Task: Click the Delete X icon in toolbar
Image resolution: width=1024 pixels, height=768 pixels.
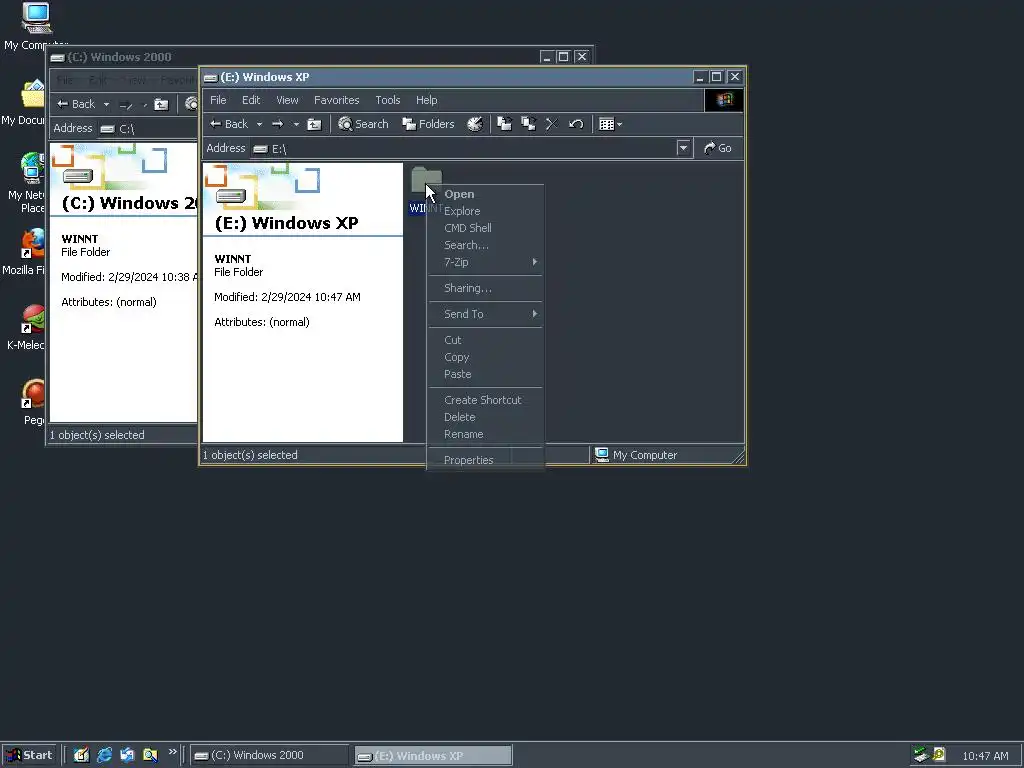Action: [551, 124]
